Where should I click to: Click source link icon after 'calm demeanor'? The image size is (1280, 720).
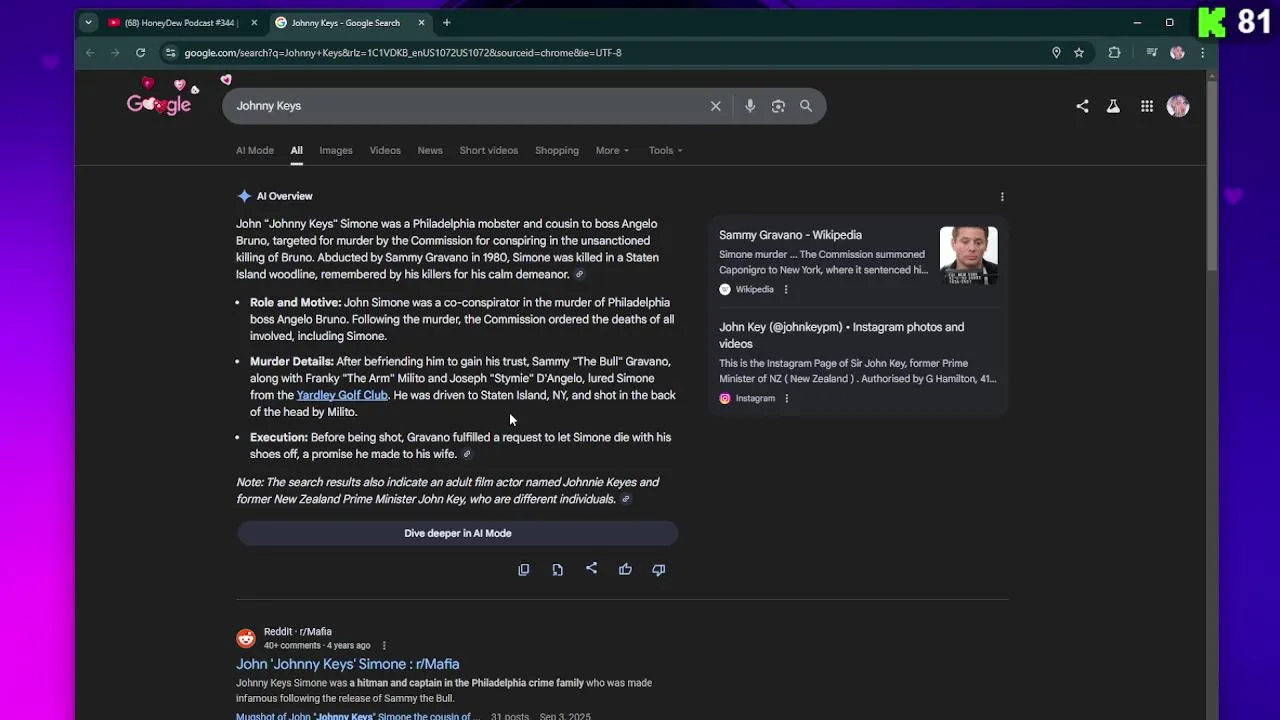579,275
